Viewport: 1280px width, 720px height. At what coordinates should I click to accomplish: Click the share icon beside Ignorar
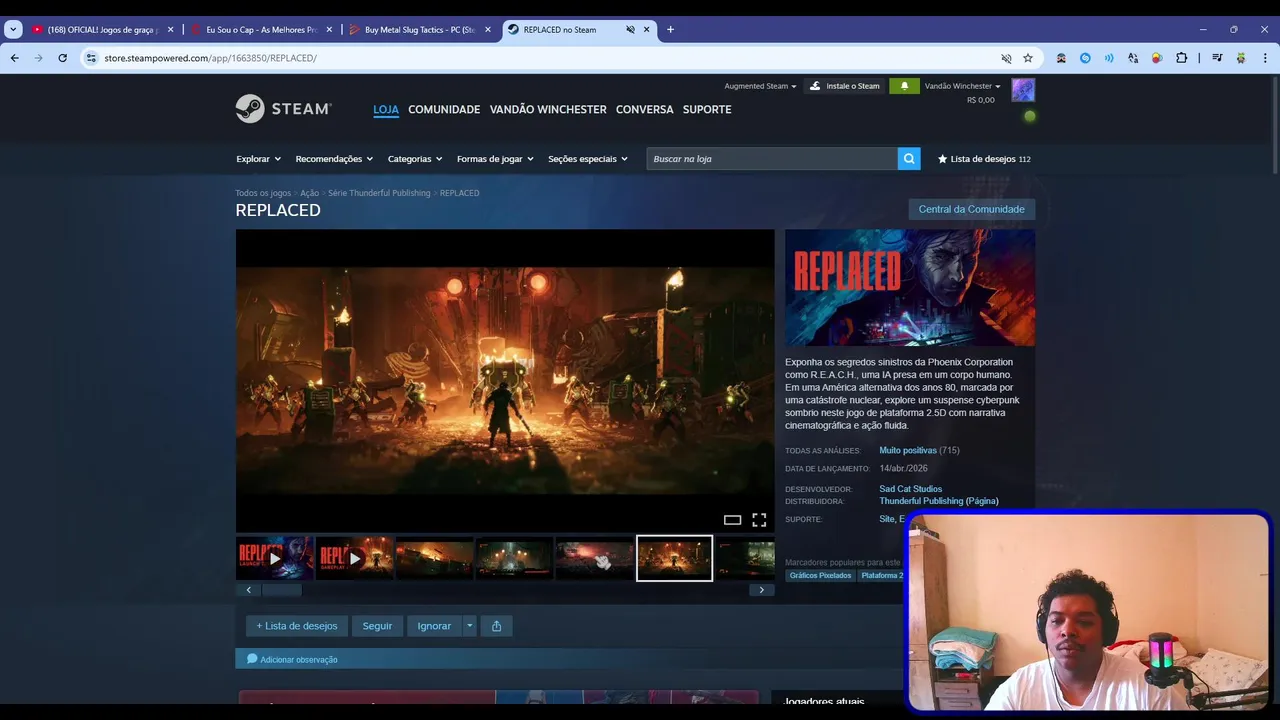point(496,626)
